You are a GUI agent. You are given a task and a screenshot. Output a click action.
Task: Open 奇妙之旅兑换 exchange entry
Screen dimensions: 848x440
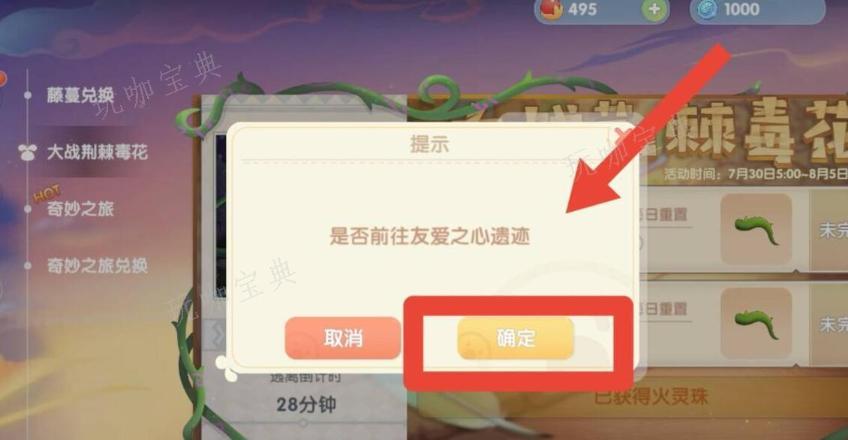pyautogui.click(x=97, y=265)
